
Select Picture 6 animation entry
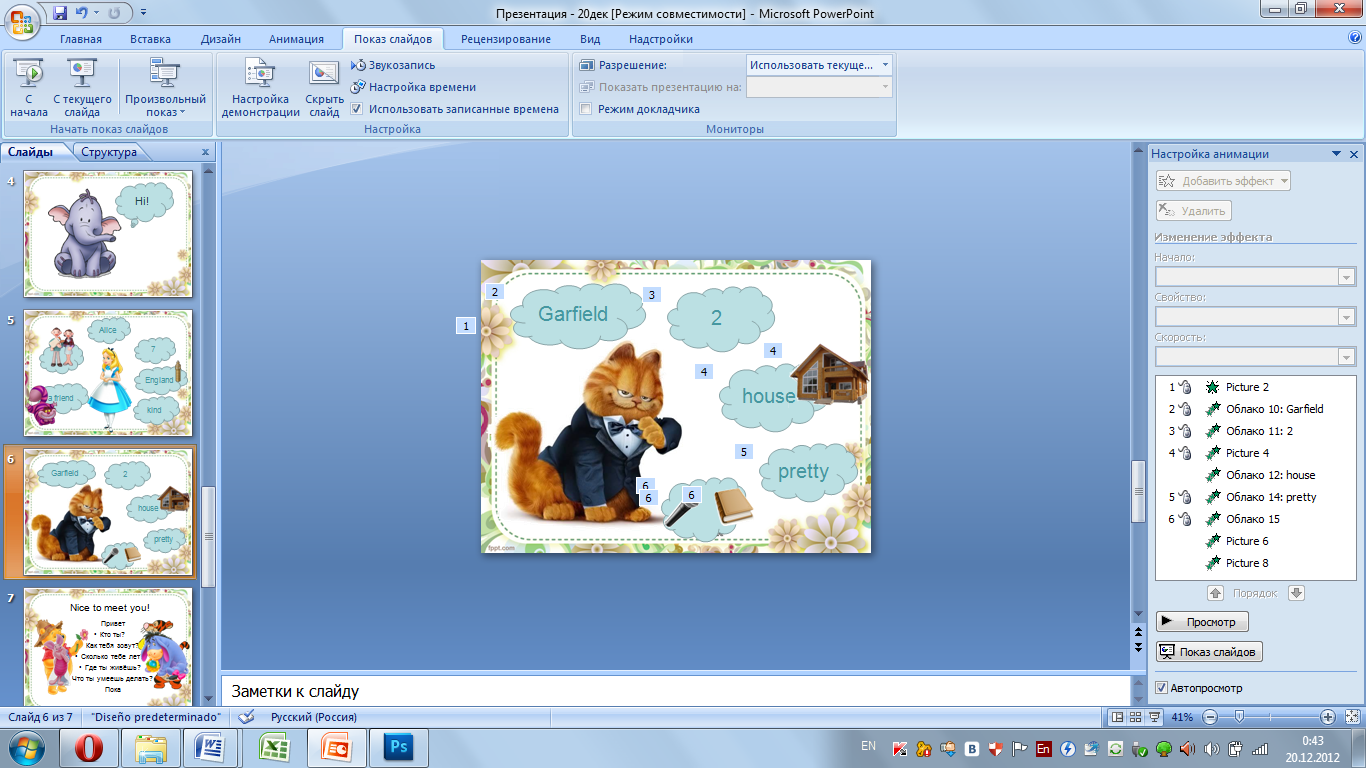point(1255,541)
